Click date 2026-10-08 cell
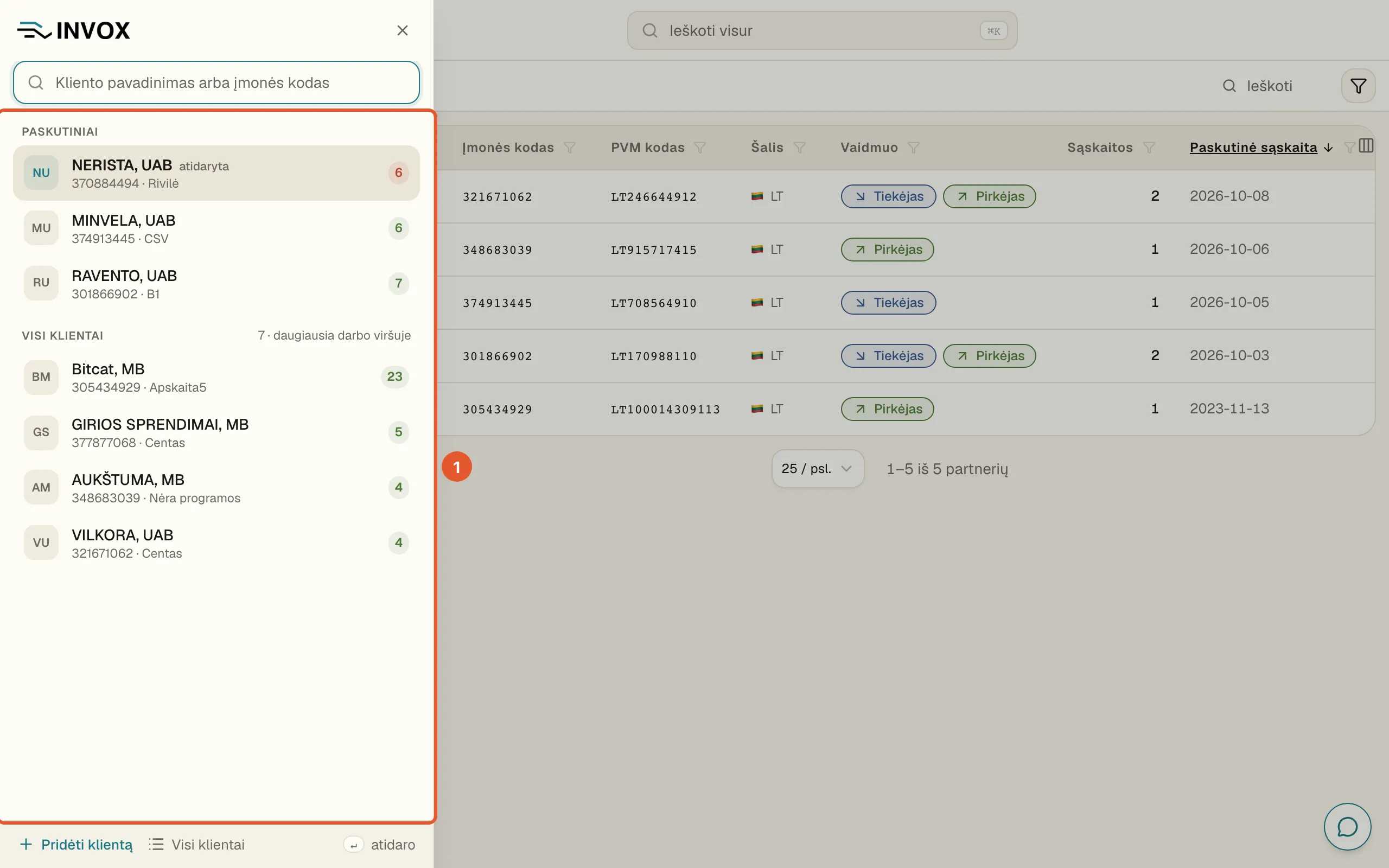The image size is (1389, 868). click(x=1229, y=196)
